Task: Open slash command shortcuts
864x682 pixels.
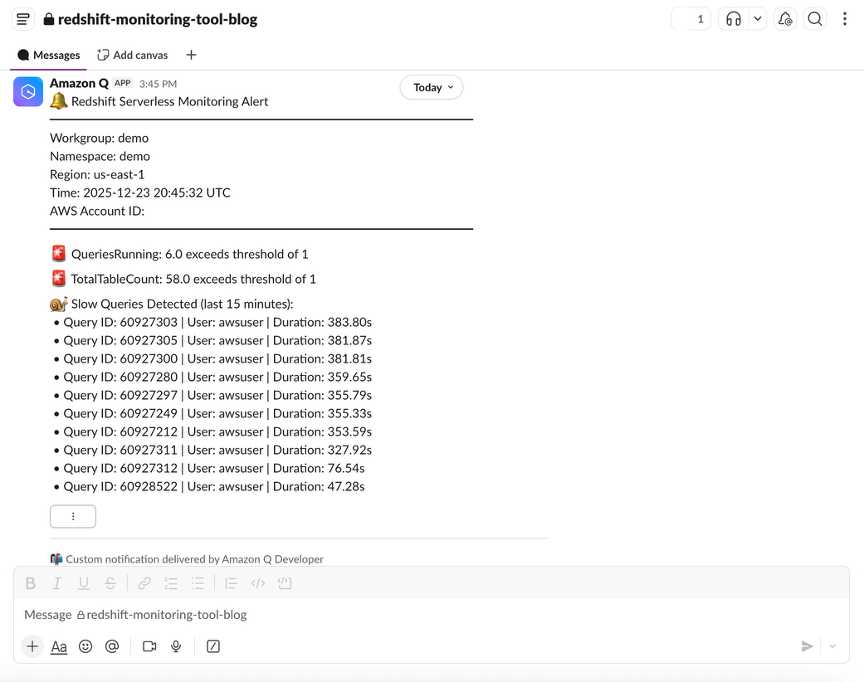Action: [213, 647]
